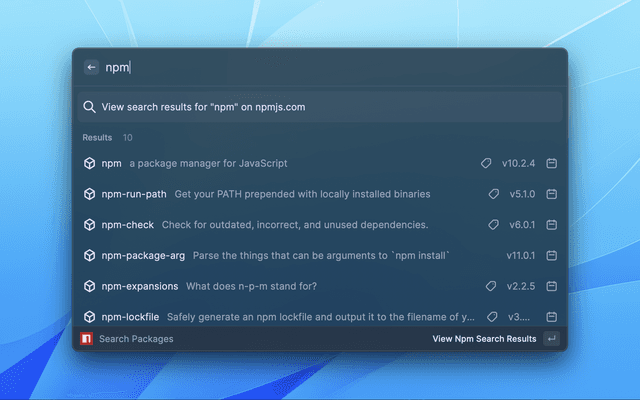The width and height of the screenshot is (640, 400).
Task: Click the calendar icon in the npm-check row
Action: pos(551,225)
